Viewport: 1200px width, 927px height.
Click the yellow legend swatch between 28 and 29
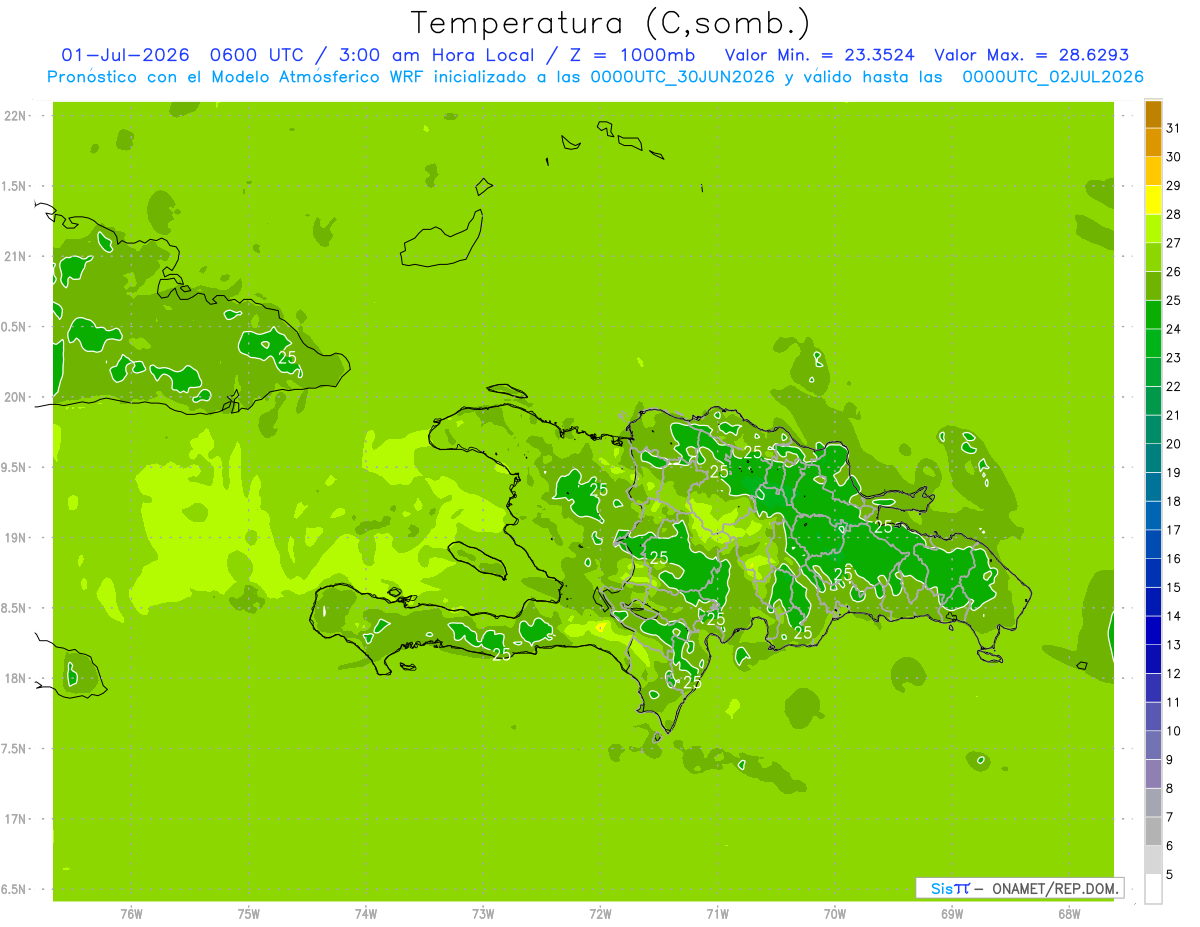1153,200
